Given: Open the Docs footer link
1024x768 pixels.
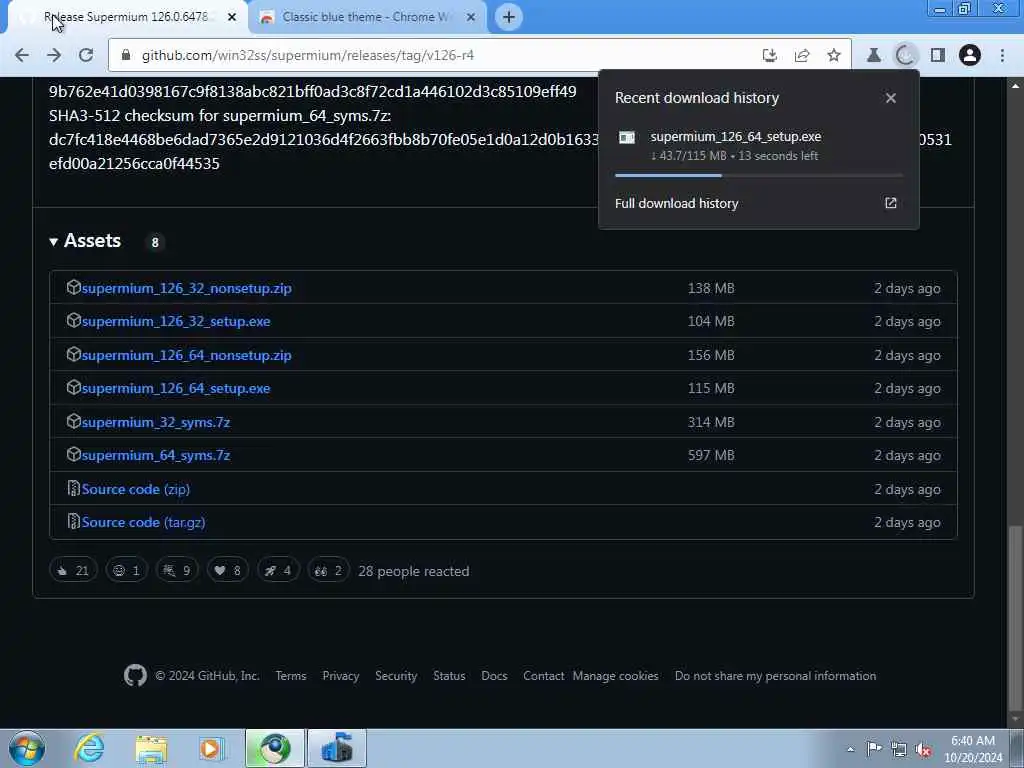Looking at the screenshot, I should pyautogui.click(x=494, y=675).
